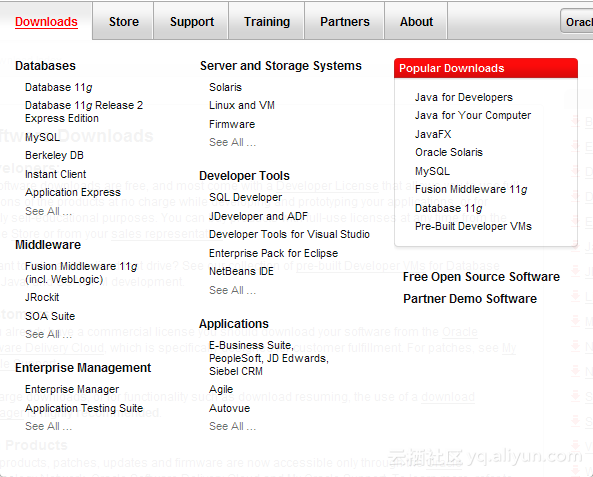Open the Firmware link
Viewport: 593px width, 477px height.
click(232, 124)
